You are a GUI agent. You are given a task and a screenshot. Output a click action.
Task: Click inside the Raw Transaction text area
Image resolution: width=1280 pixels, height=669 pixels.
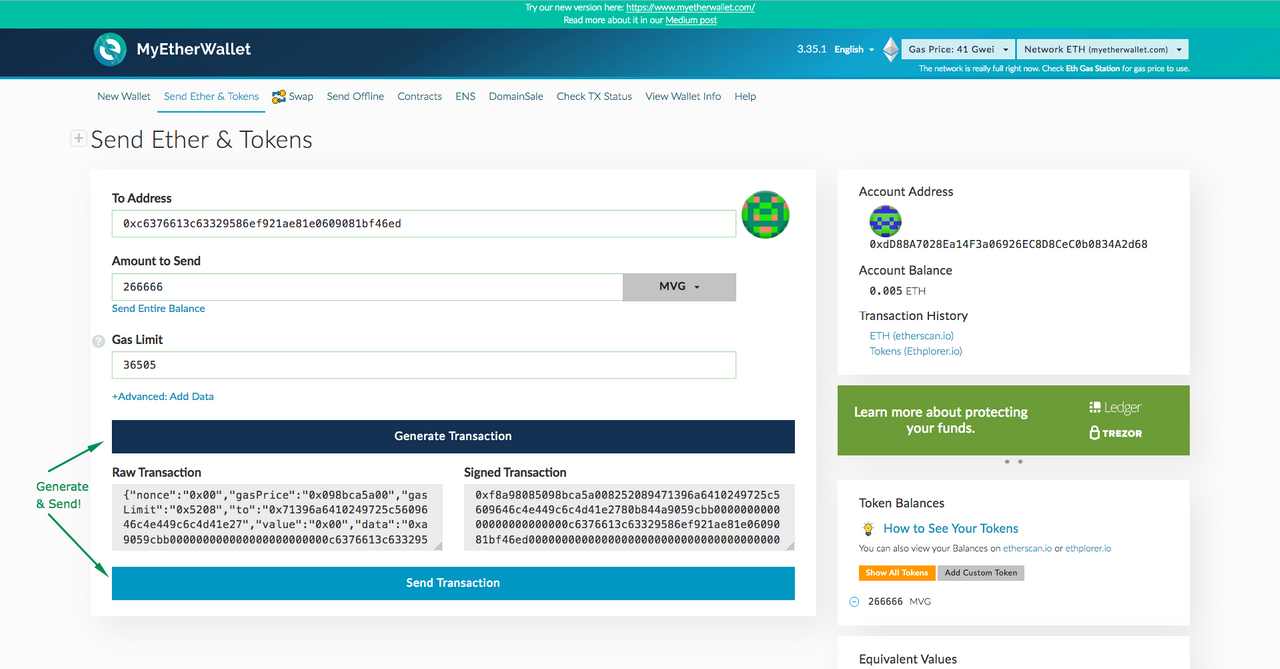[x=277, y=517]
